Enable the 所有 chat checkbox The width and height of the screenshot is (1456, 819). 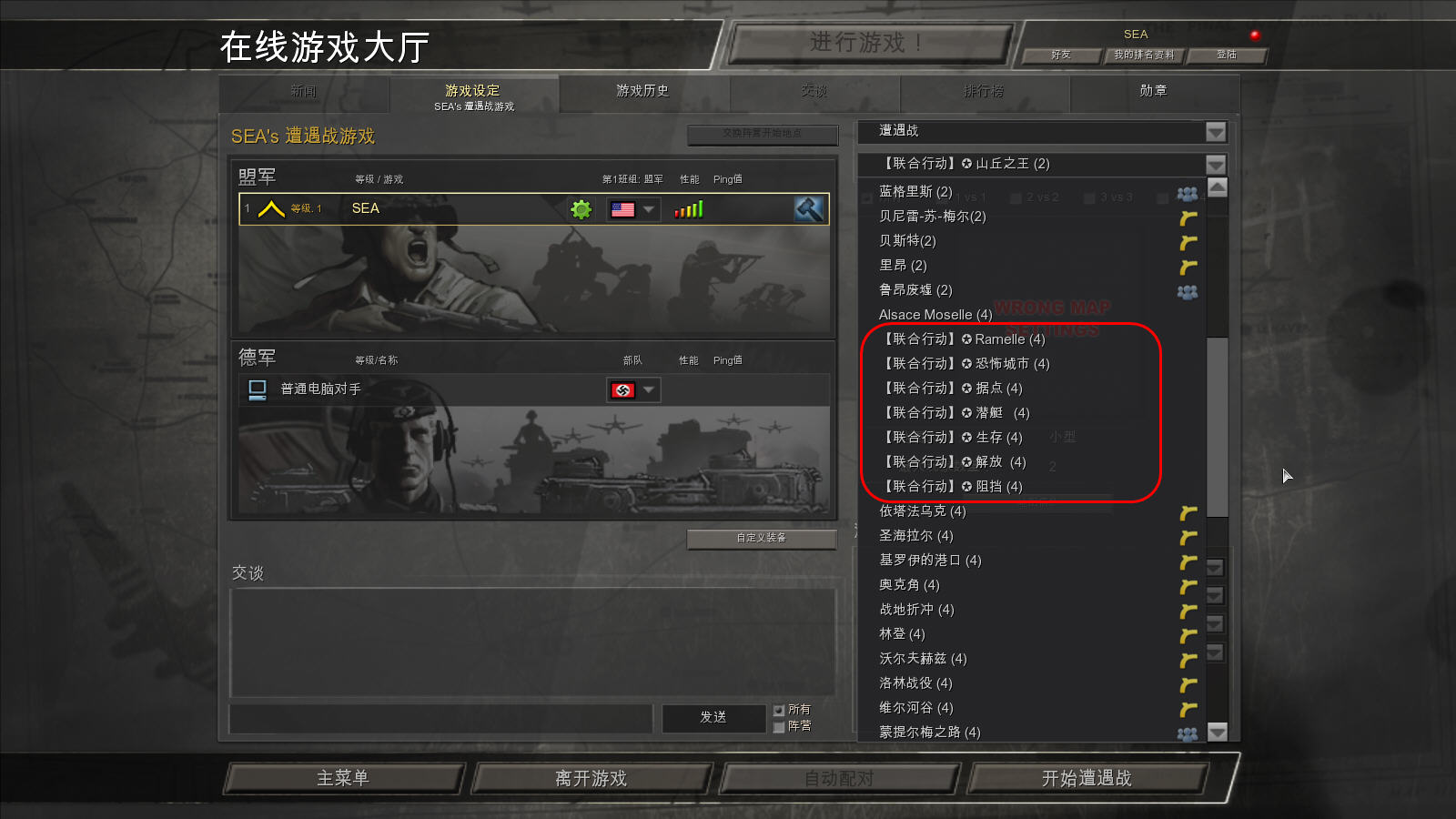[x=779, y=710]
